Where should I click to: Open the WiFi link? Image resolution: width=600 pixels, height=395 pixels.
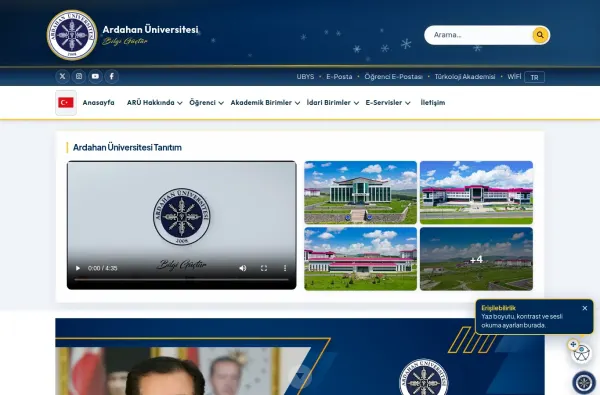tap(514, 77)
